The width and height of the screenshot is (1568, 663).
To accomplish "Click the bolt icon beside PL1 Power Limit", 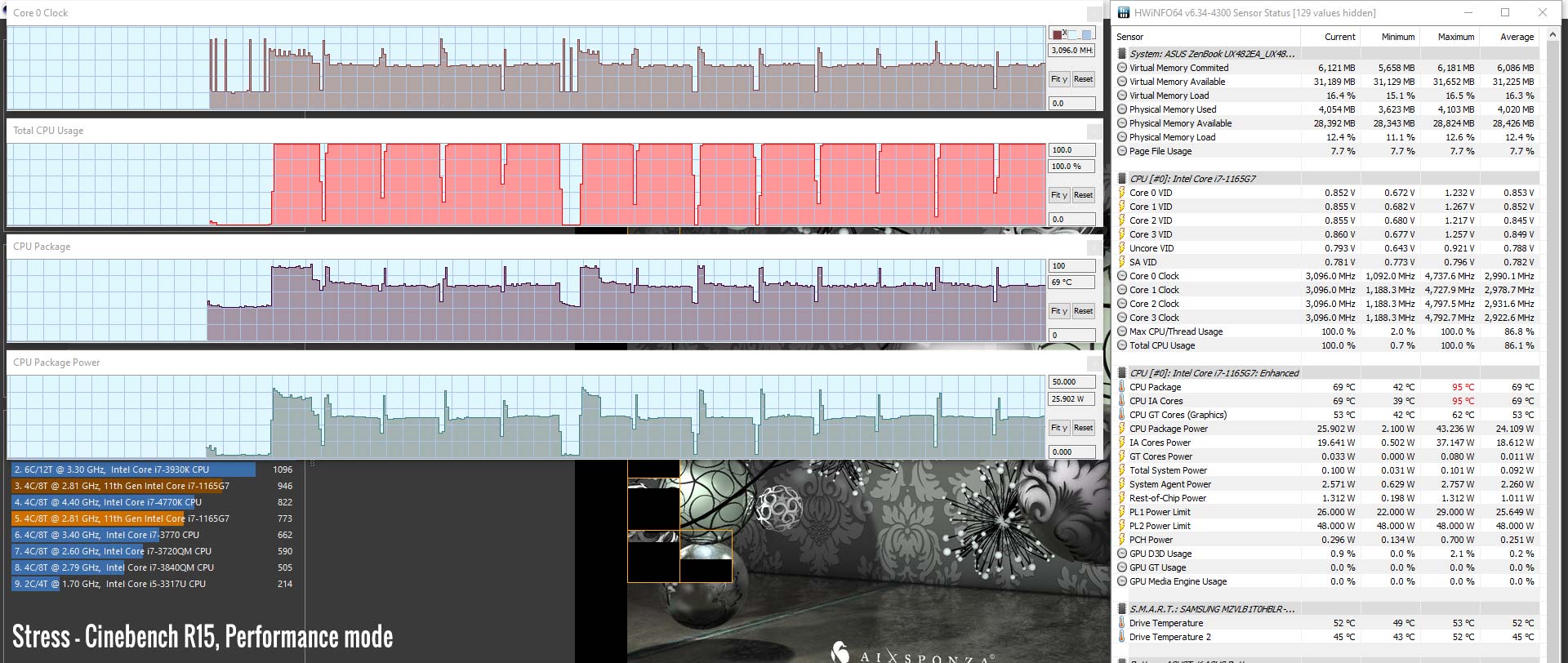I will pyautogui.click(x=1122, y=512).
